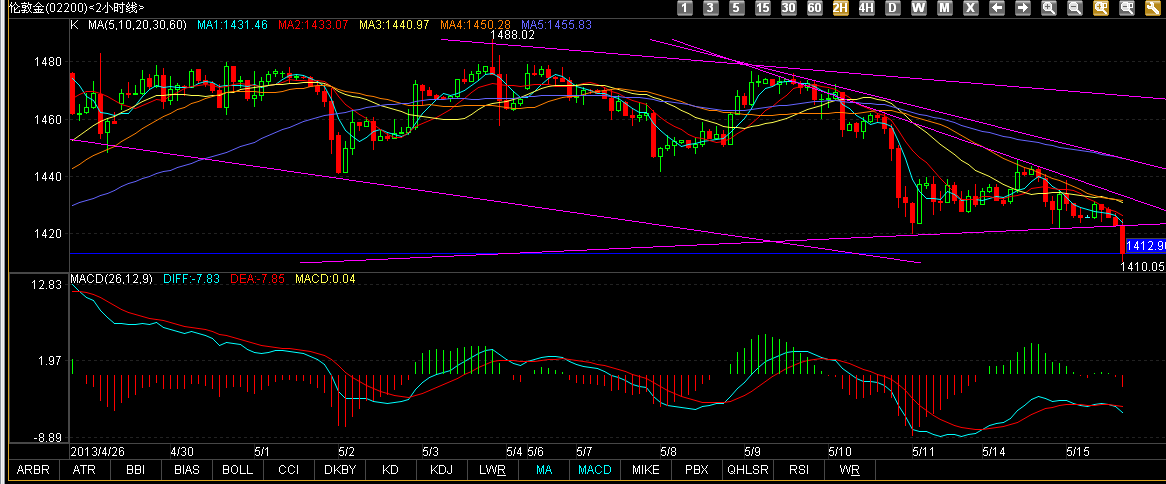Click the ARBR indicator tab
This screenshot has width=1166, height=484.
[32, 469]
